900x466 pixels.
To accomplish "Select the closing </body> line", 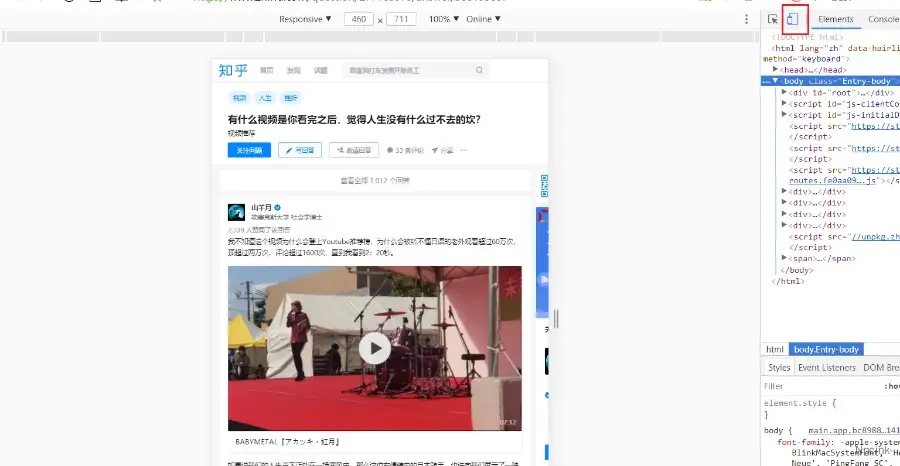I will (797, 270).
